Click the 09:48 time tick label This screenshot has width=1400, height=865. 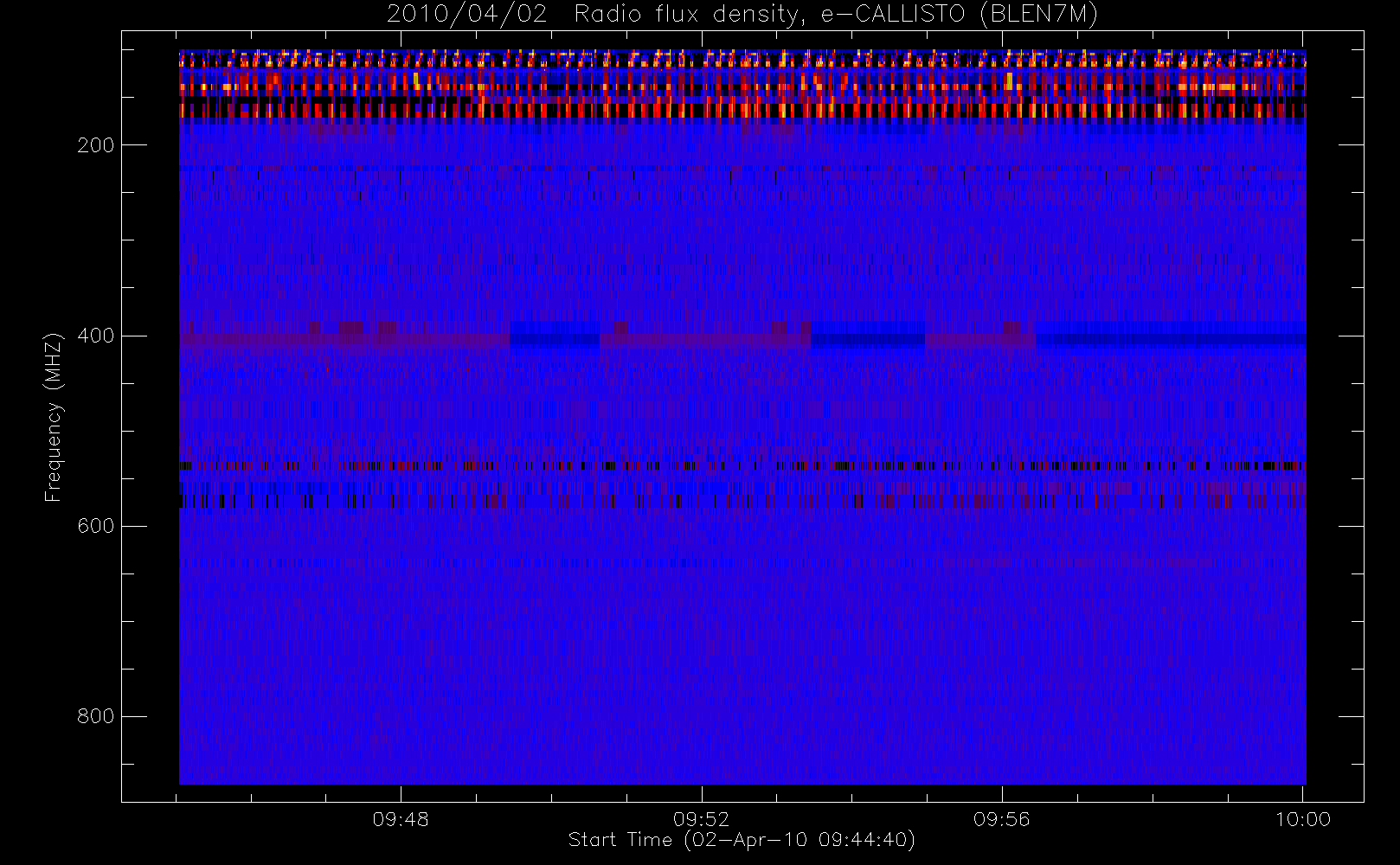[x=401, y=819]
